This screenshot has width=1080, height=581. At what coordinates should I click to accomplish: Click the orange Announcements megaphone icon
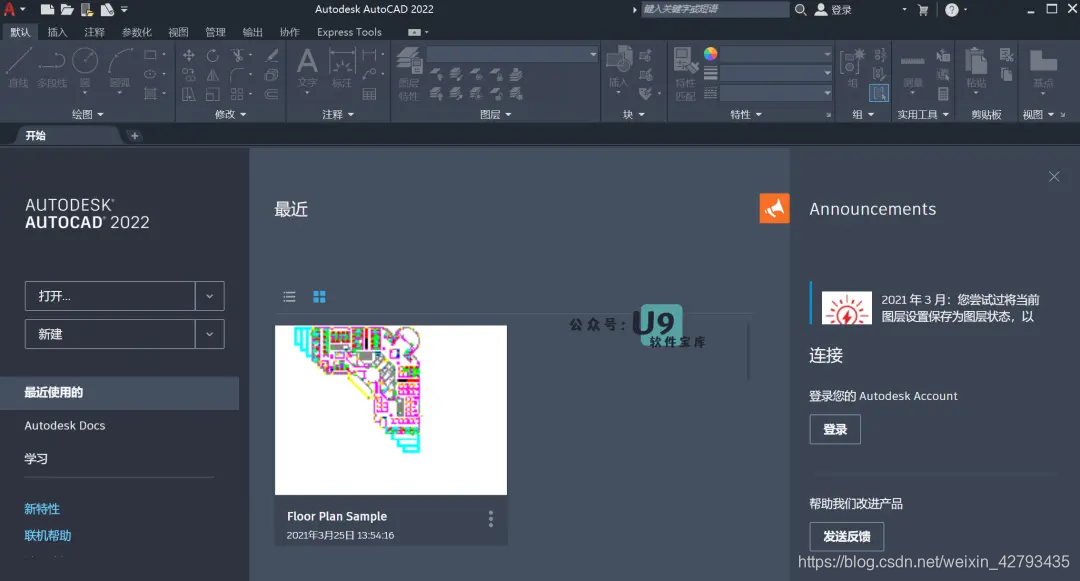click(x=774, y=209)
